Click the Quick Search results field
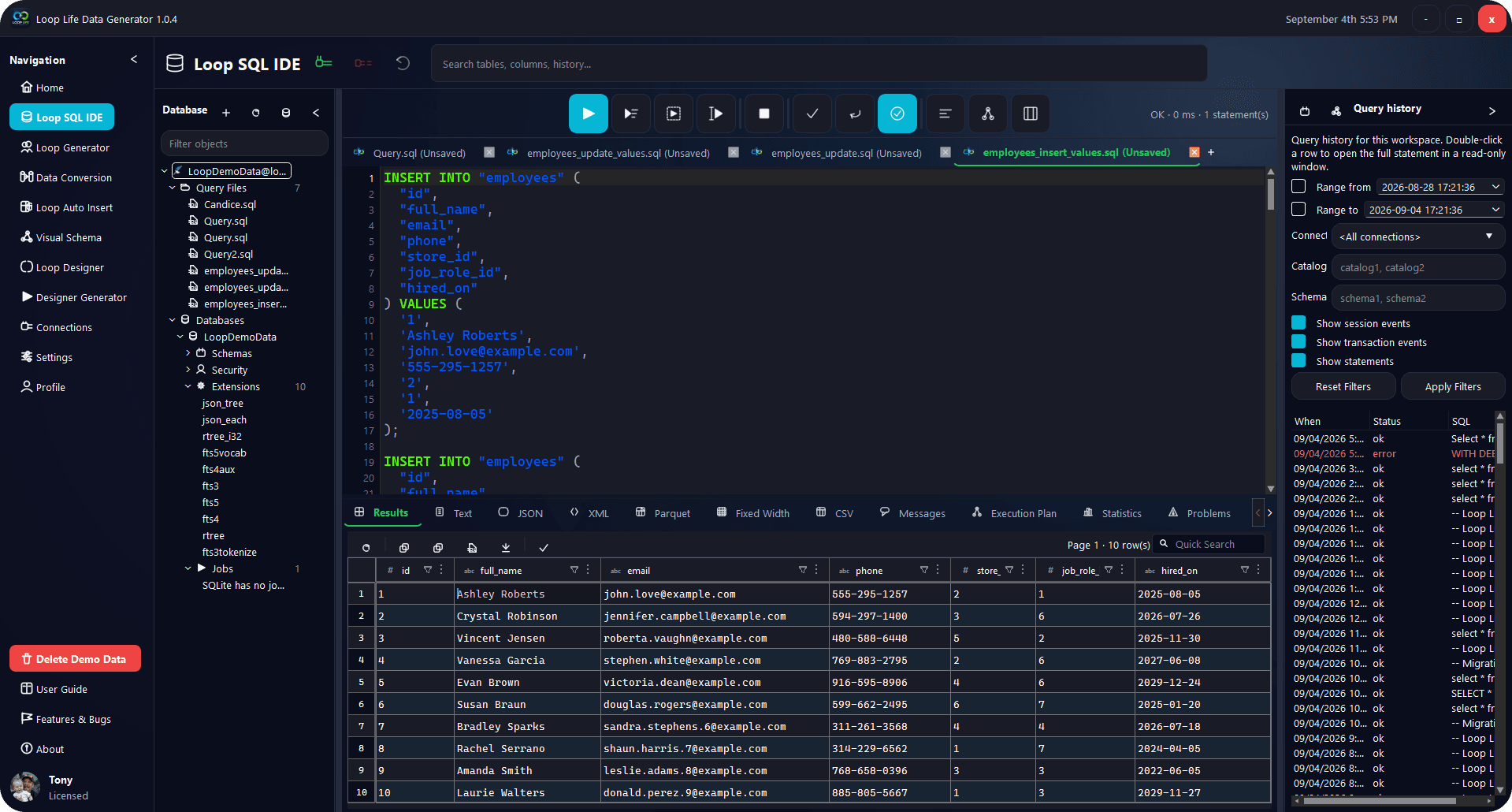Image resolution: width=1512 pixels, height=812 pixels. point(1209,544)
